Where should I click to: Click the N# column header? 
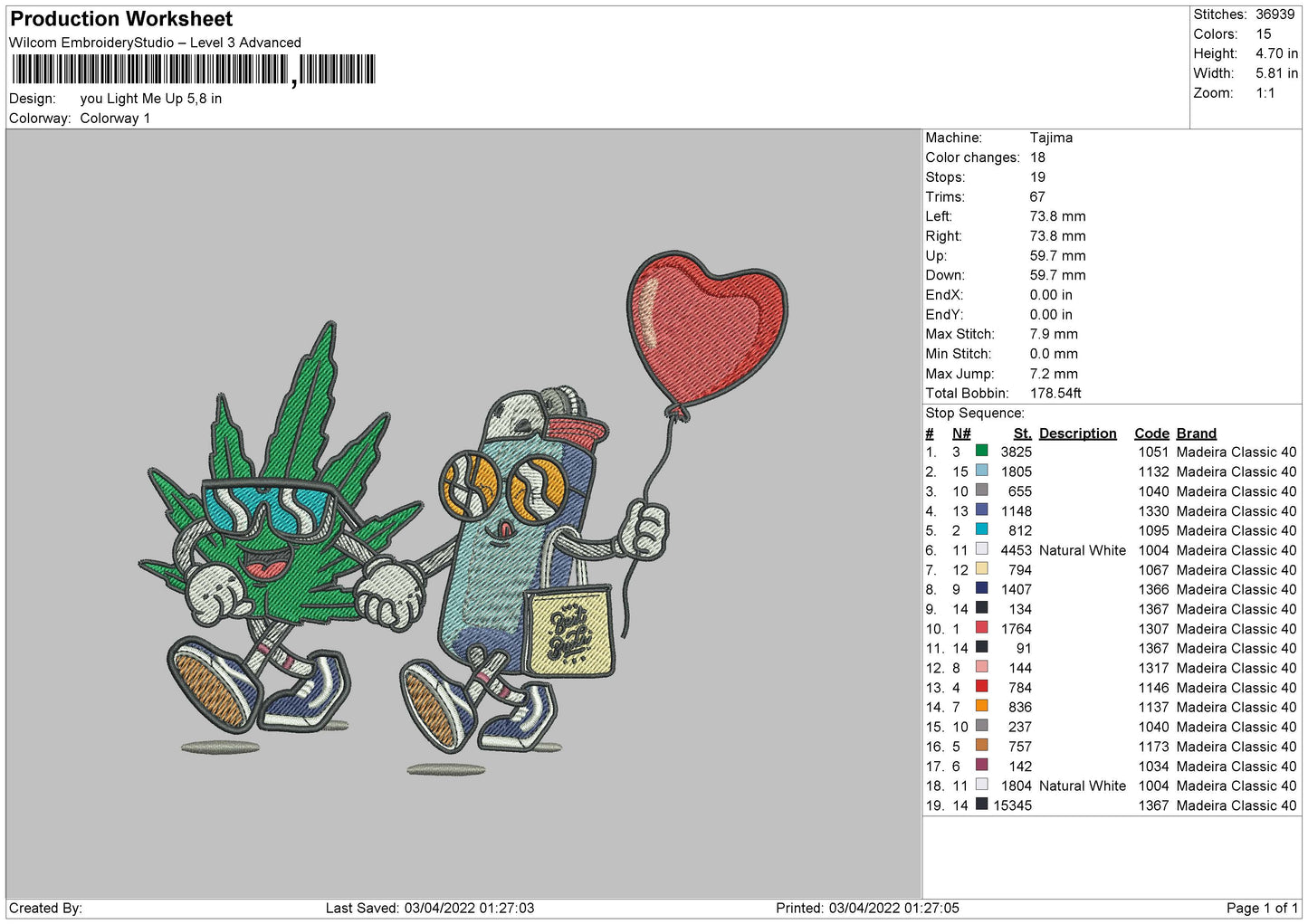960,433
